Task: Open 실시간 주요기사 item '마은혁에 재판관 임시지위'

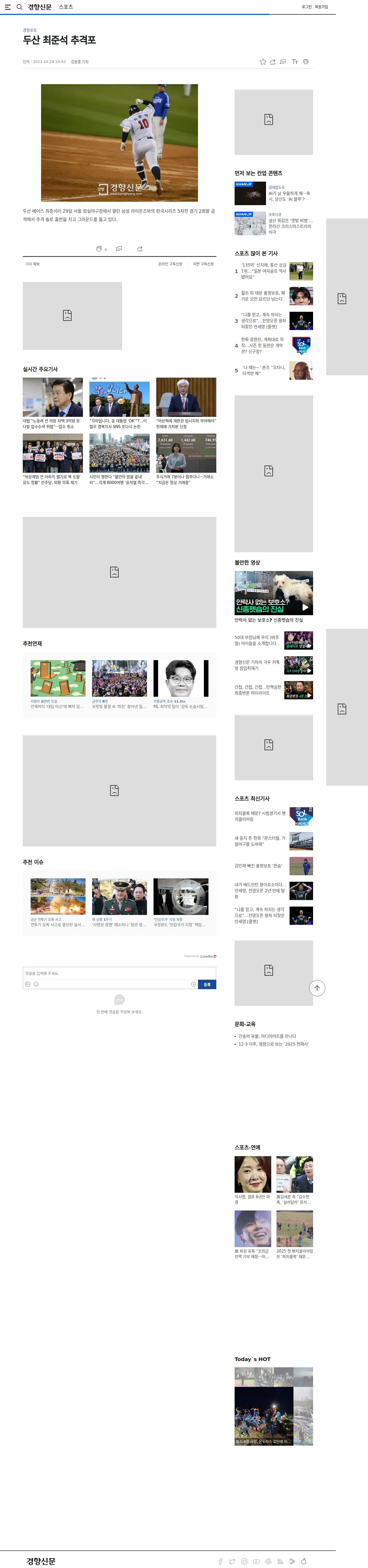Action: click(186, 403)
